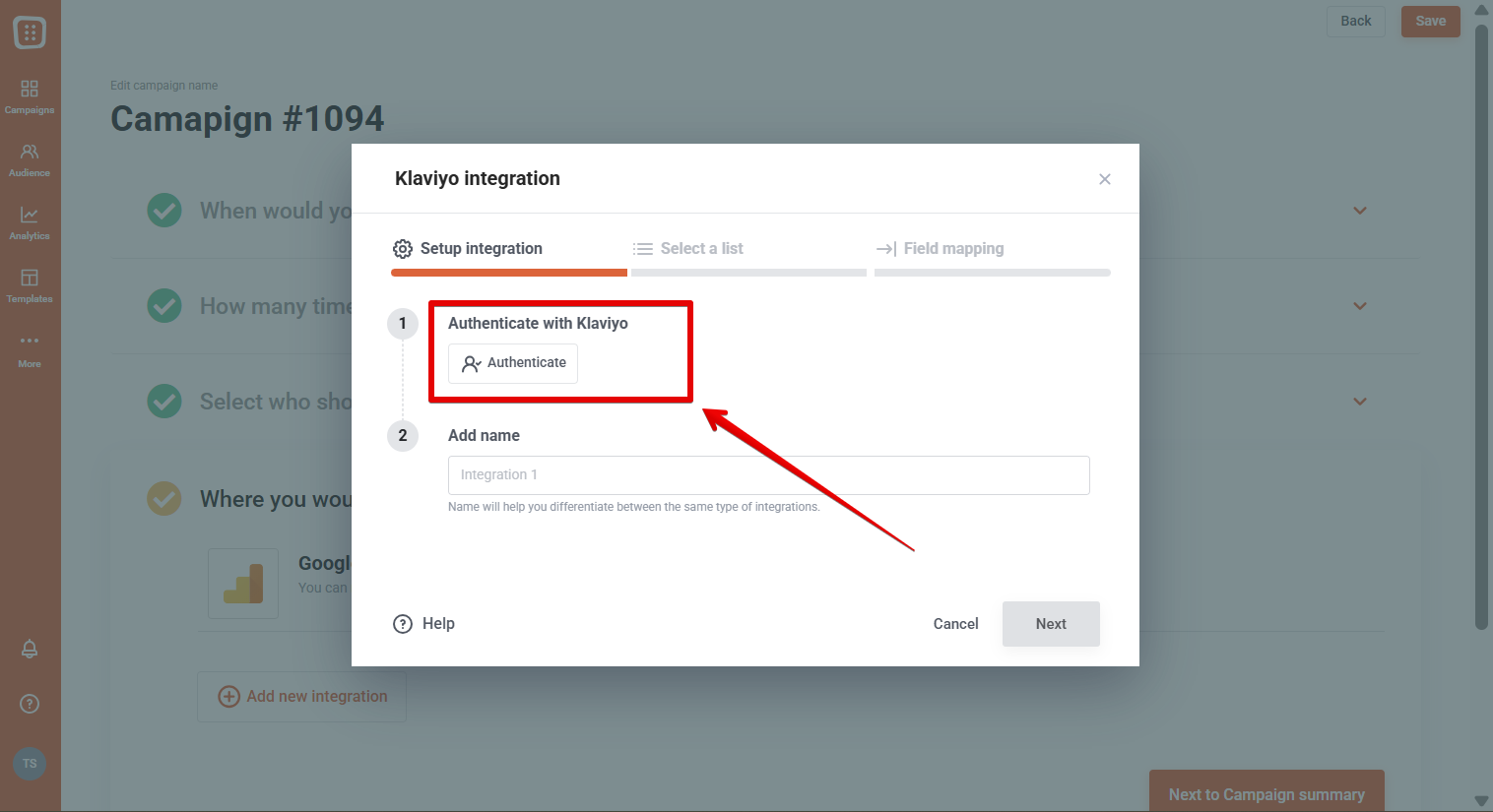The image size is (1493, 812).
Task: Click the app logo icon in sidebar
Action: (30, 32)
